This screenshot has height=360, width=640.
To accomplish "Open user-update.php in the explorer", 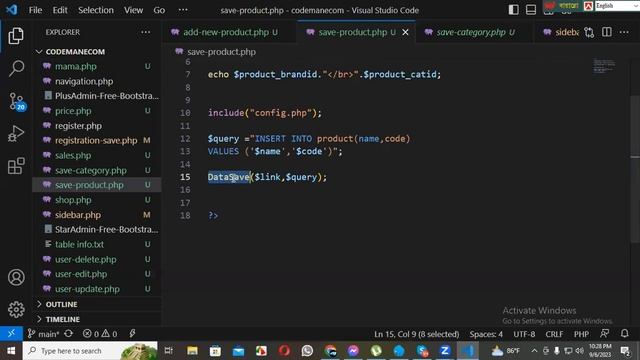I will (x=87, y=289).
